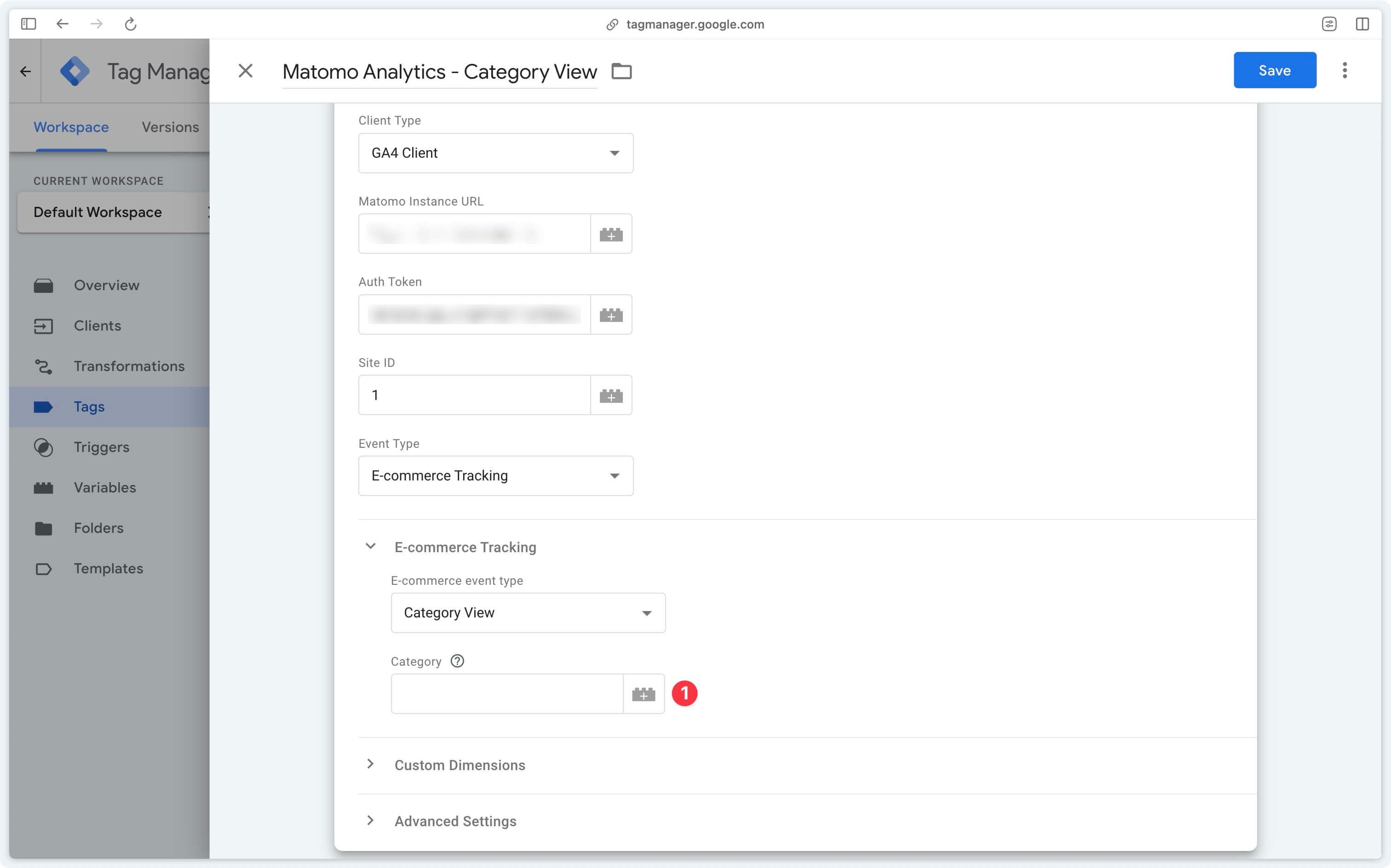Switch to the Workspace tab

(71, 127)
